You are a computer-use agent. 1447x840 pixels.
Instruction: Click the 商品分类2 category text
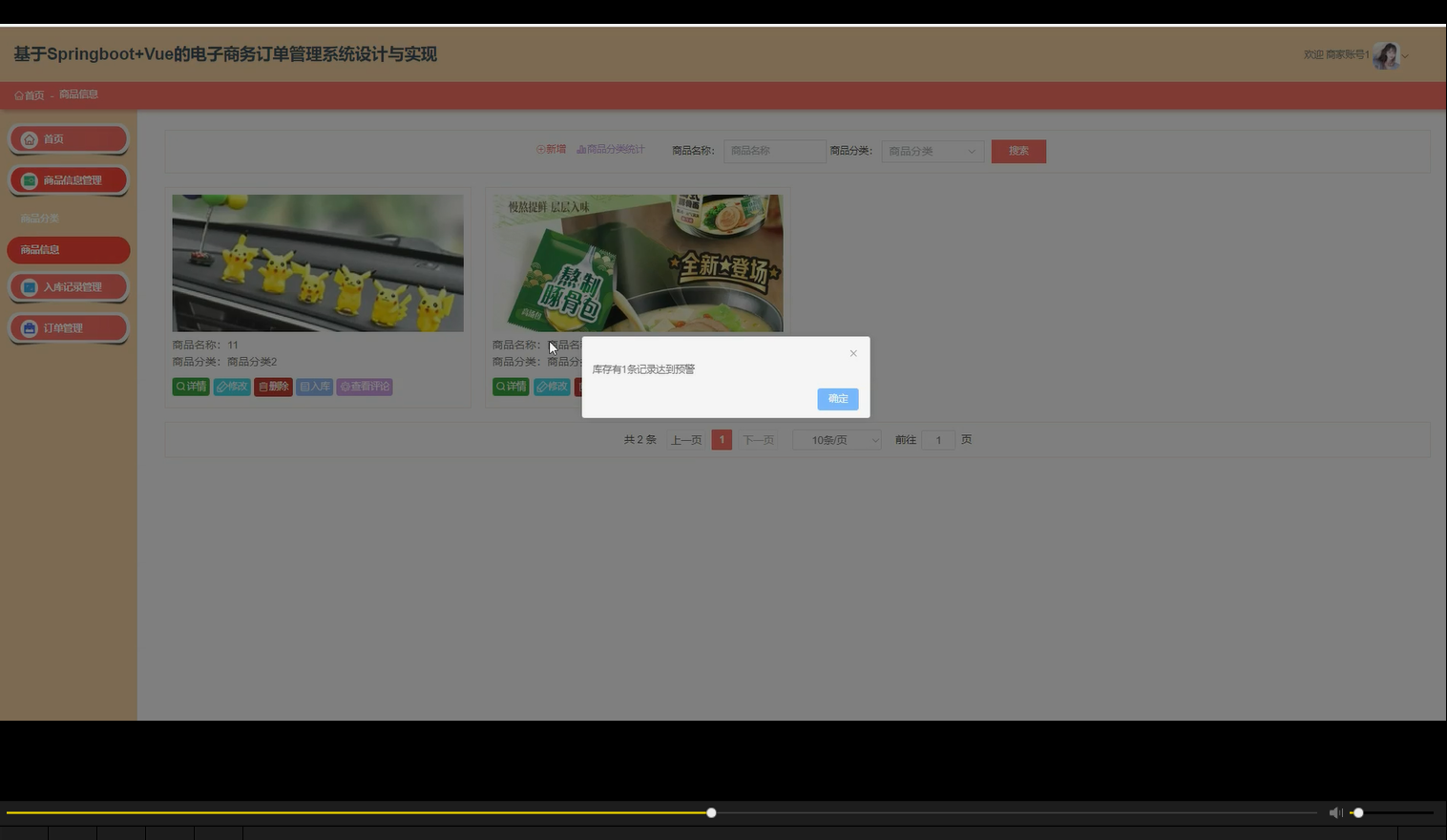coord(252,362)
